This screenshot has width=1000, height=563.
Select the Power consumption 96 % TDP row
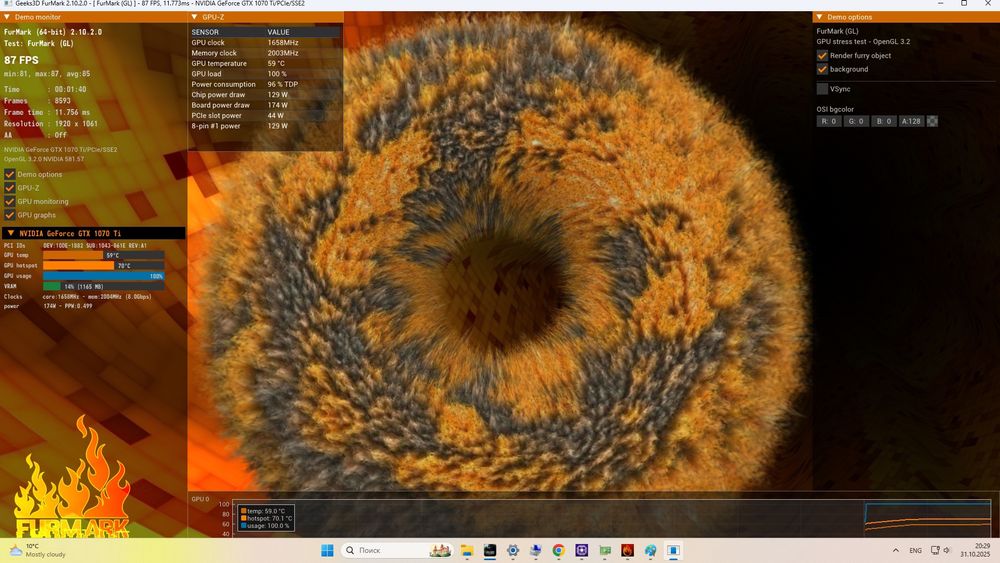tap(265, 84)
